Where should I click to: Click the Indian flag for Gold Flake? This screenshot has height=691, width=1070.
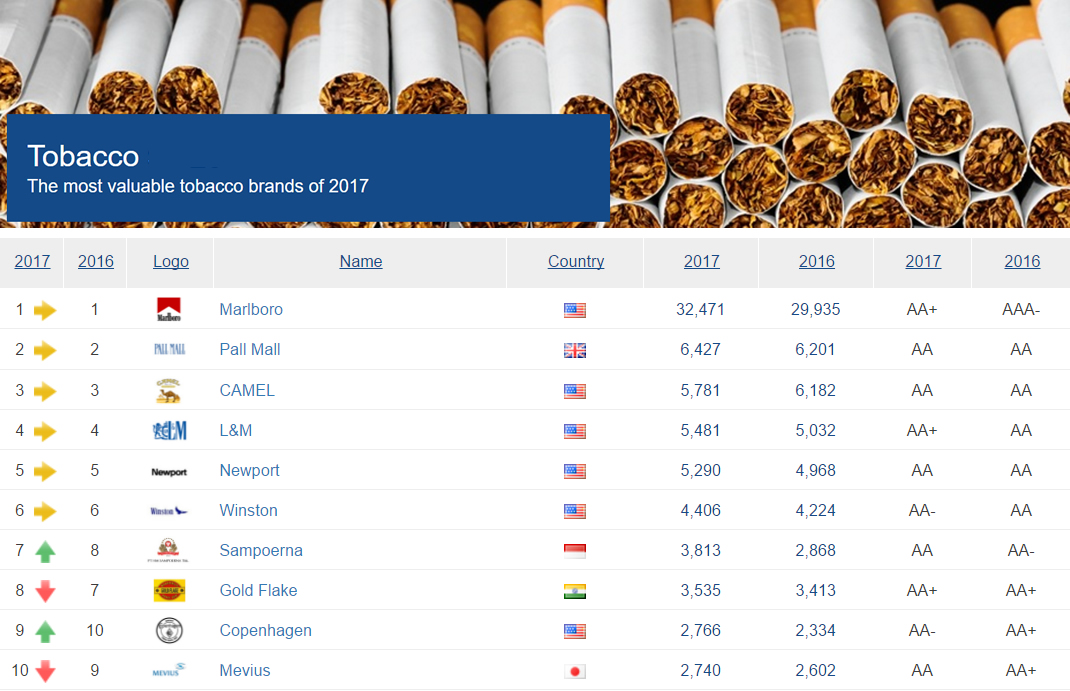click(574, 590)
